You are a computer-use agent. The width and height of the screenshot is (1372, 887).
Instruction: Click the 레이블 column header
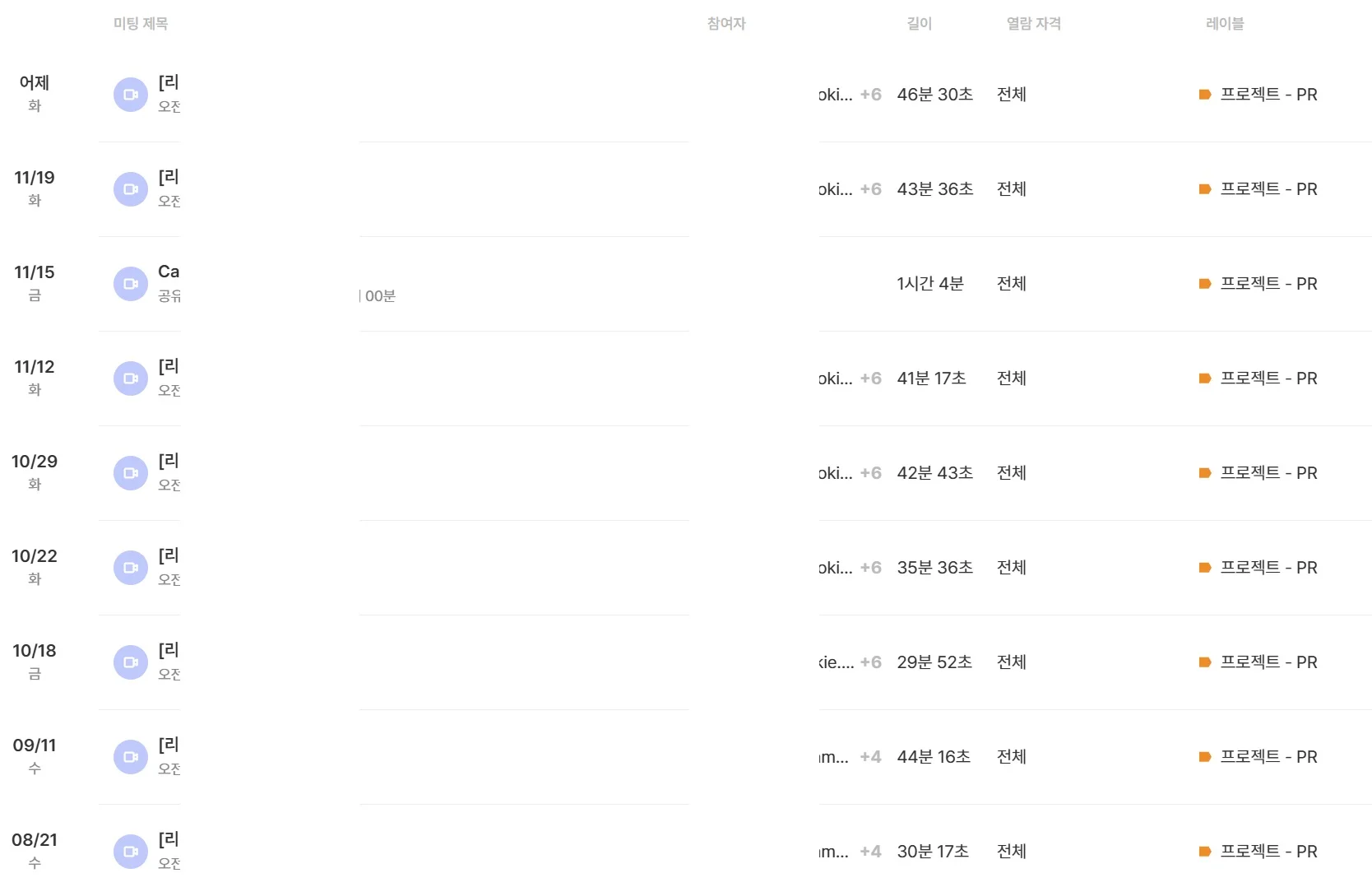(1225, 24)
